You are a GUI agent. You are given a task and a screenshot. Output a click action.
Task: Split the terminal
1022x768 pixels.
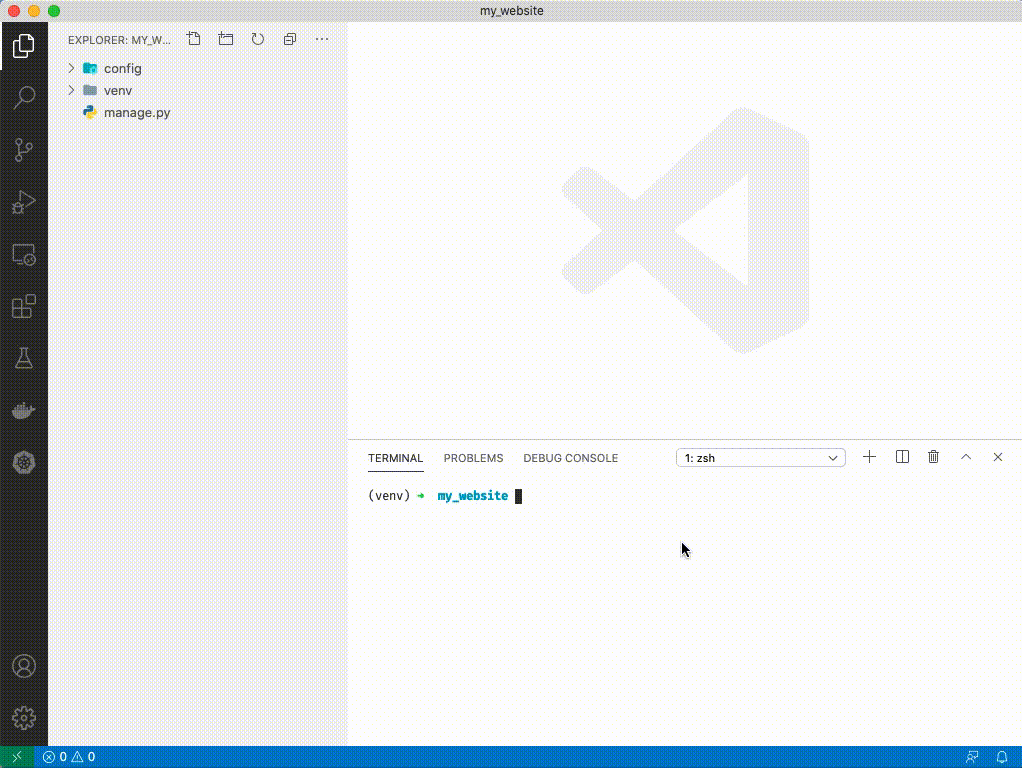tap(901, 457)
